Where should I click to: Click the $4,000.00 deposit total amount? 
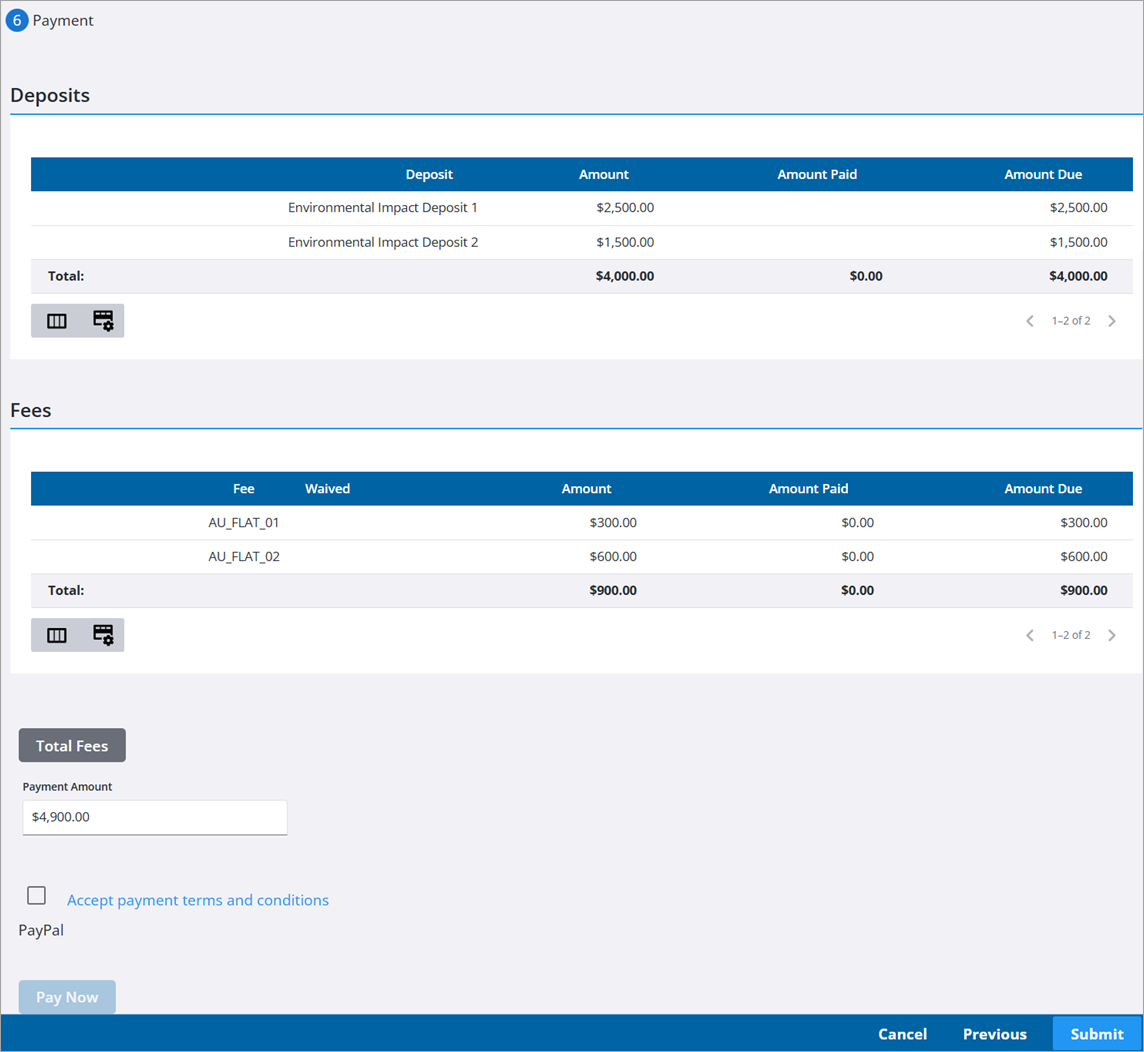coord(625,276)
